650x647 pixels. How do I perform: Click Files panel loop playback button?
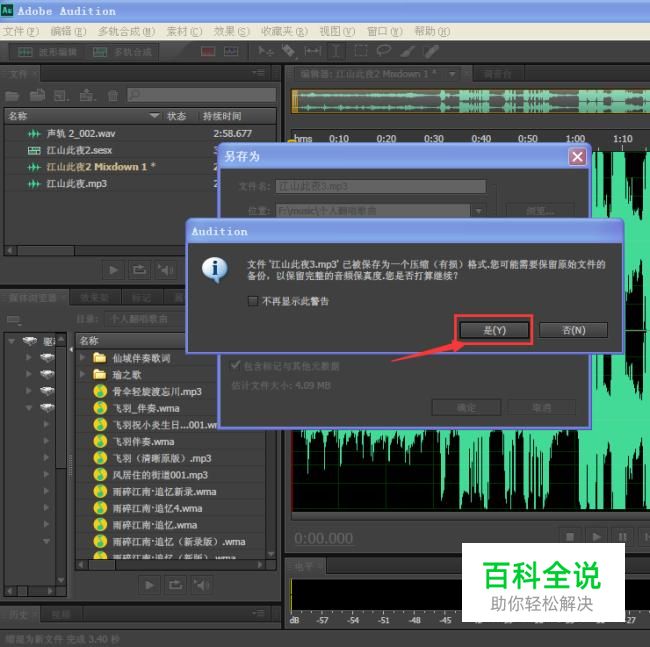pyautogui.click(x=139, y=270)
